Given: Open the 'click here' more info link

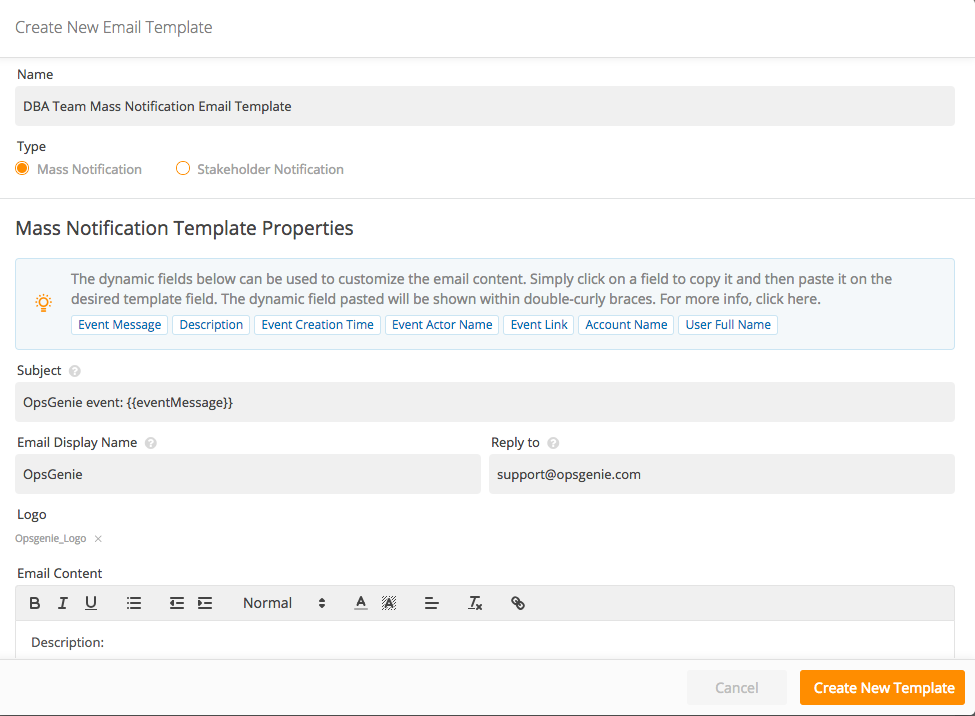Looking at the screenshot, I should point(787,299).
